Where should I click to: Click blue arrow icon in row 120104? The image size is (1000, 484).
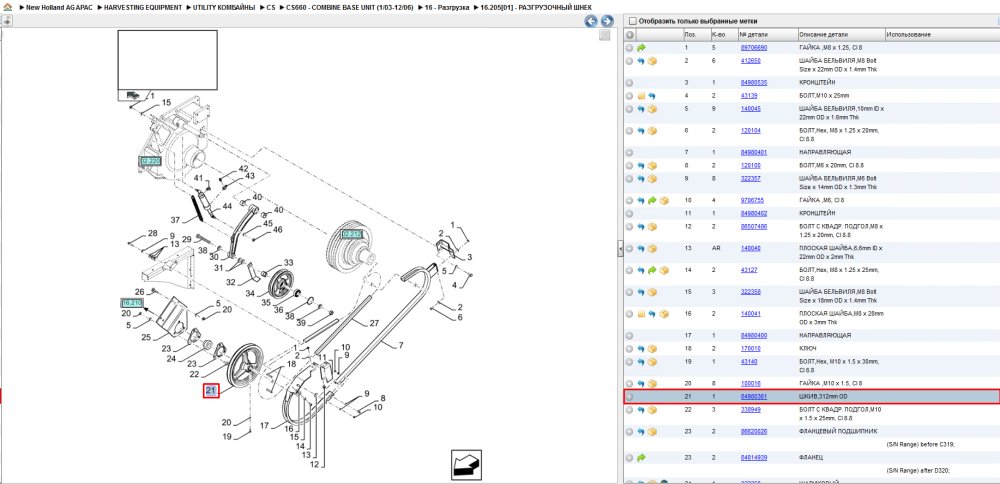[x=641, y=131]
